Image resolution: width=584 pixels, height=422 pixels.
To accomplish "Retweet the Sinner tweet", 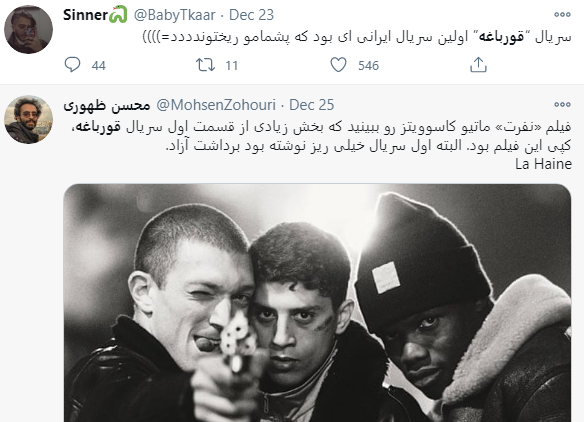I will click(206, 65).
